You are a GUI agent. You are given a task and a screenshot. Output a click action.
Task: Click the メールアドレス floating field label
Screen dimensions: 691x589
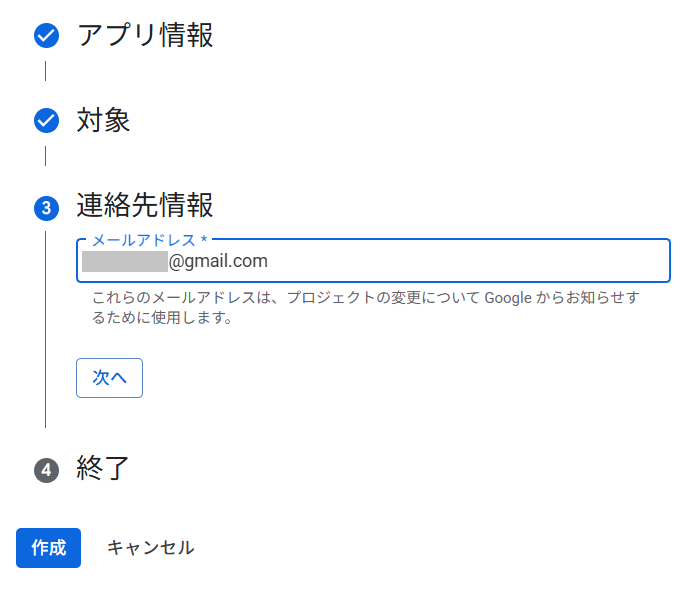(148, 240)
